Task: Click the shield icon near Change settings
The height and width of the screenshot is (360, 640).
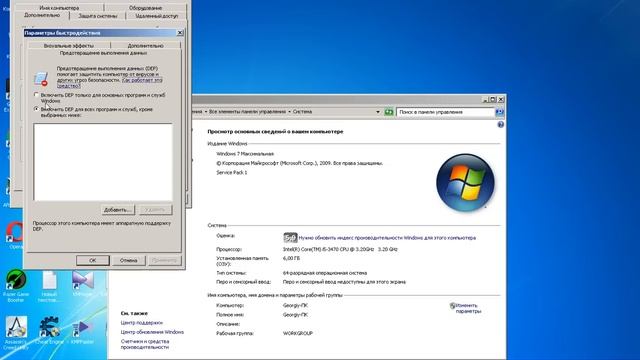Action: pyautogui.click(x=452, y=305)
